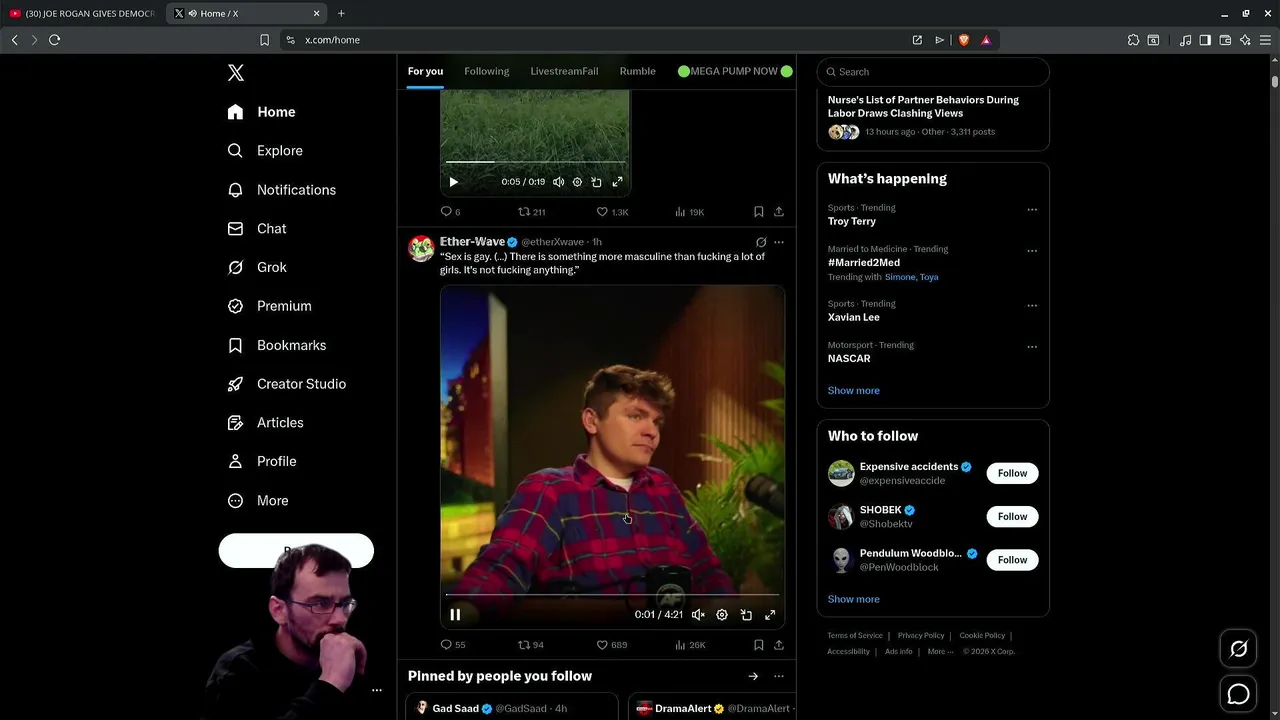This screenshot has height=720, width=1280.
Task: Switch to the LivestreamFail tab
Action: point(564,71)
